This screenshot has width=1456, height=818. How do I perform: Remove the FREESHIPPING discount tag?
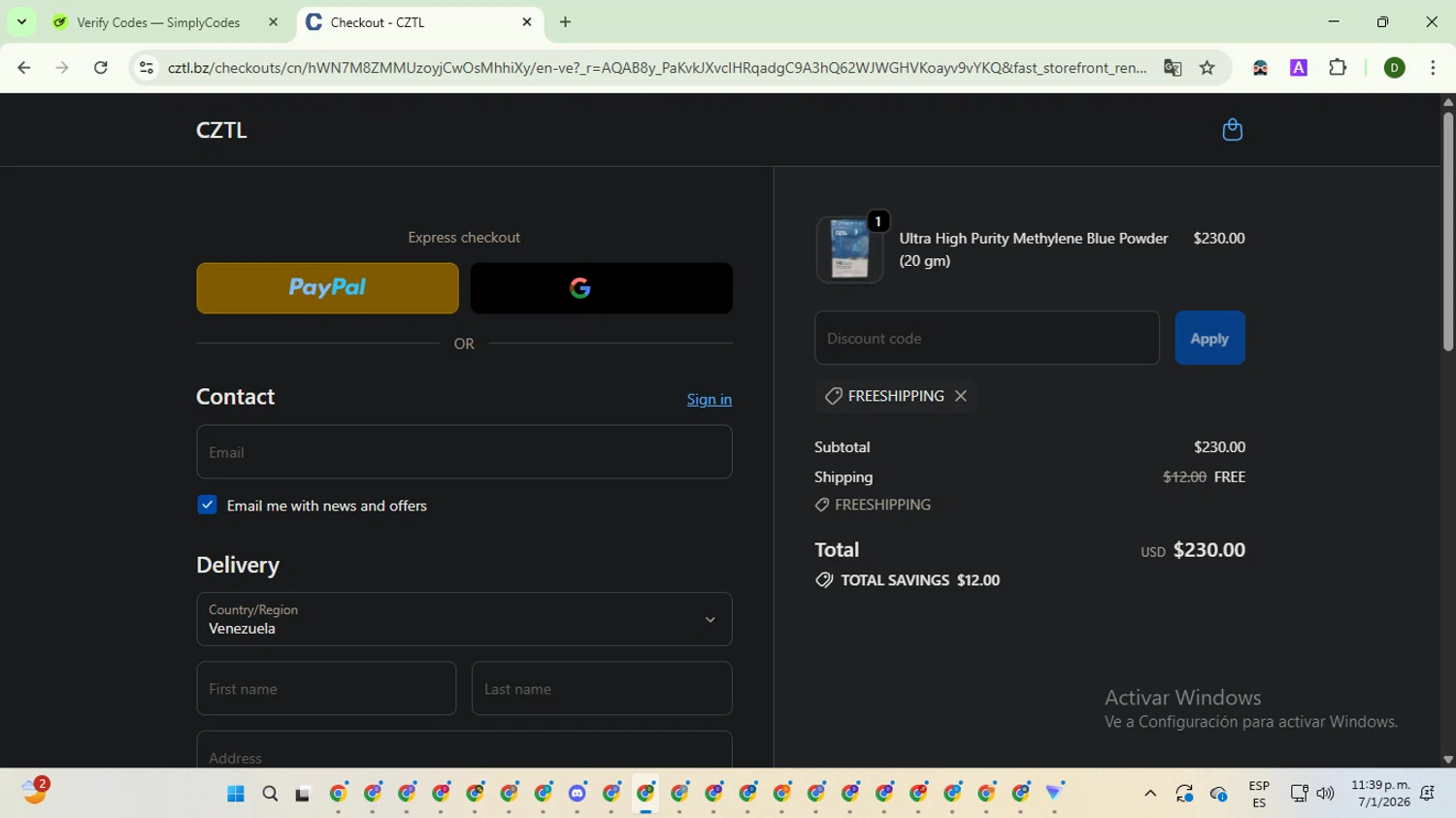961,396
